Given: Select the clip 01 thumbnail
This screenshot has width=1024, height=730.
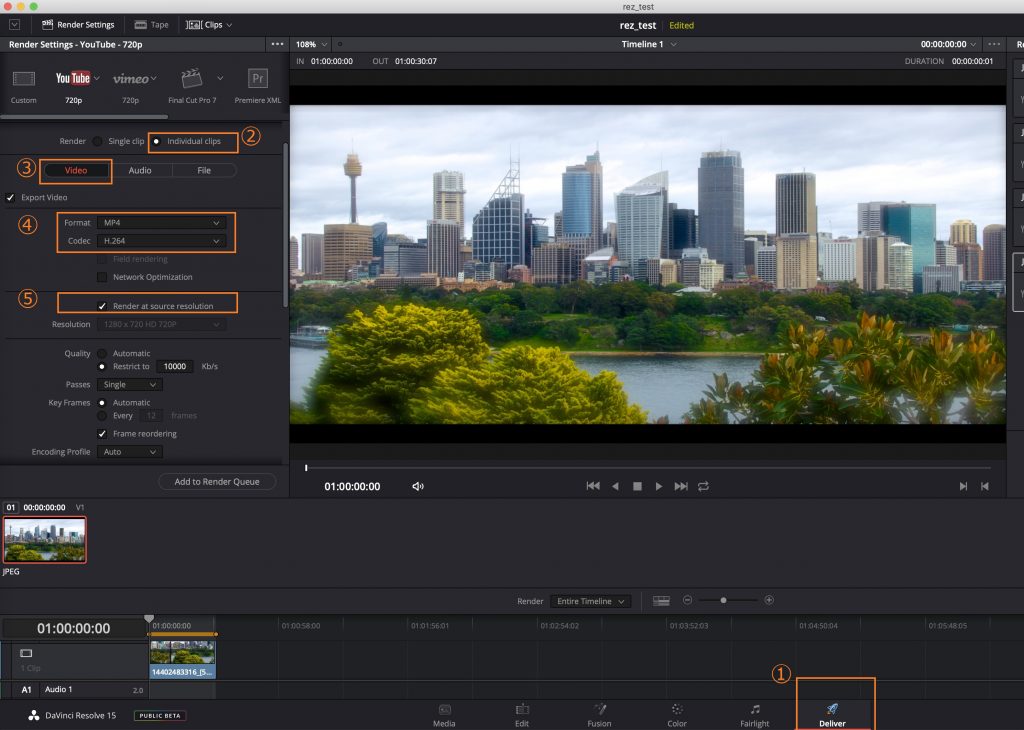Looking at the screenshot, I should [x=44, y=540].
